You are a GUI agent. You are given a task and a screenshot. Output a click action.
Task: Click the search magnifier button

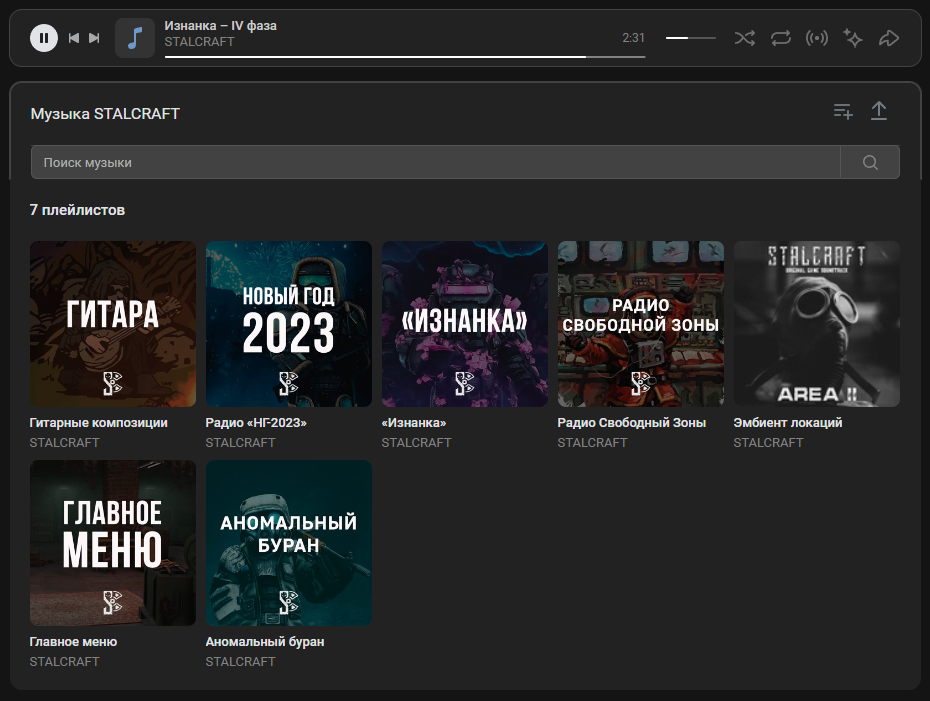pos(870,163)
